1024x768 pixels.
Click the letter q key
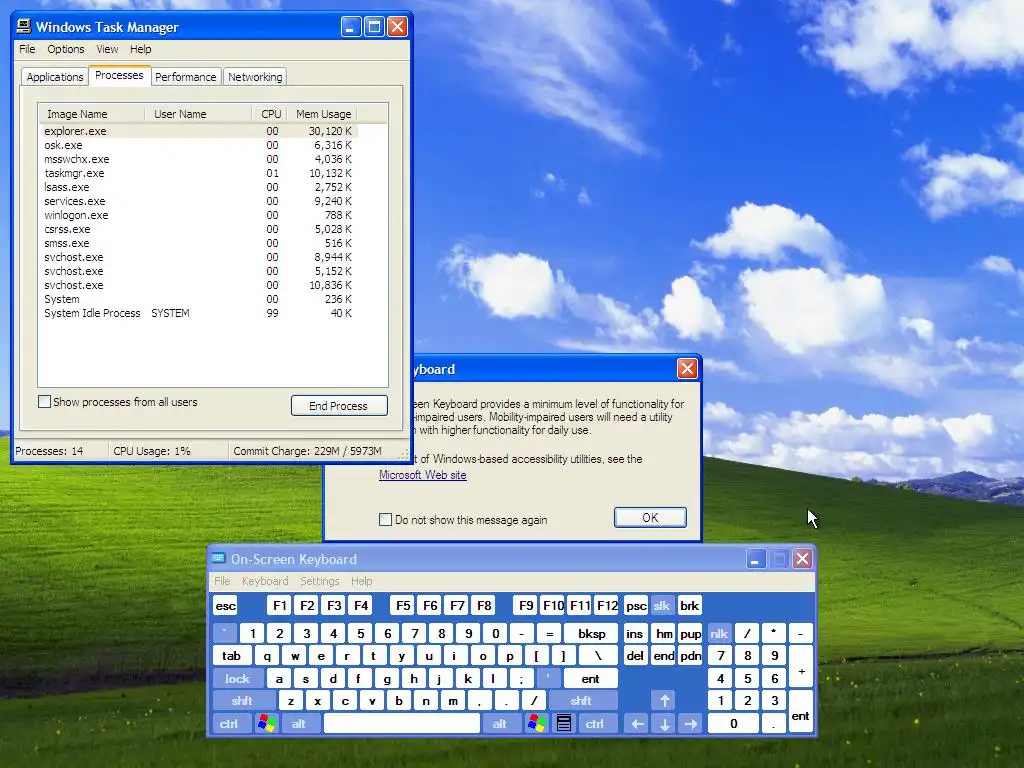(x=267, y=656)
